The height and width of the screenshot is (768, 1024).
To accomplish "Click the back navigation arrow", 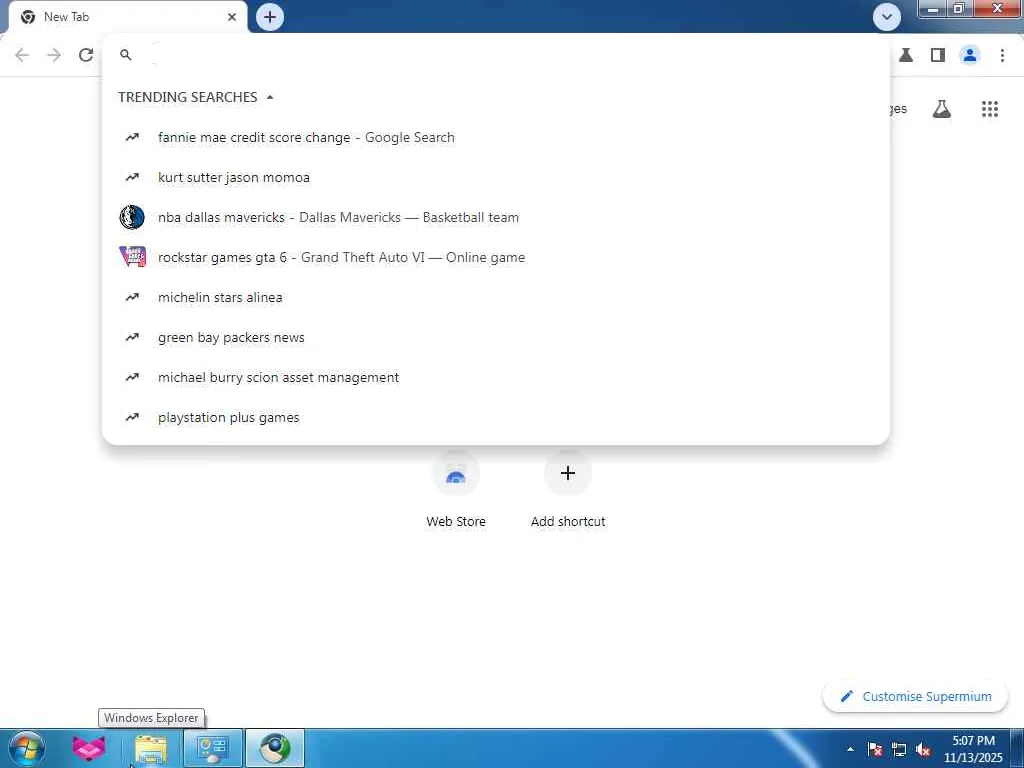I will pos(22,55).
